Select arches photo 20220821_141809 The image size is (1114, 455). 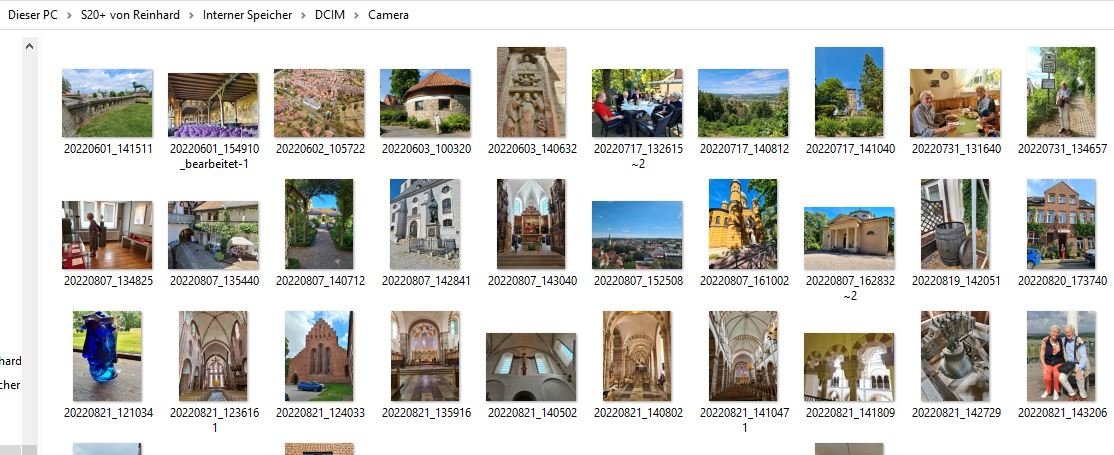(x=849, y=367)
